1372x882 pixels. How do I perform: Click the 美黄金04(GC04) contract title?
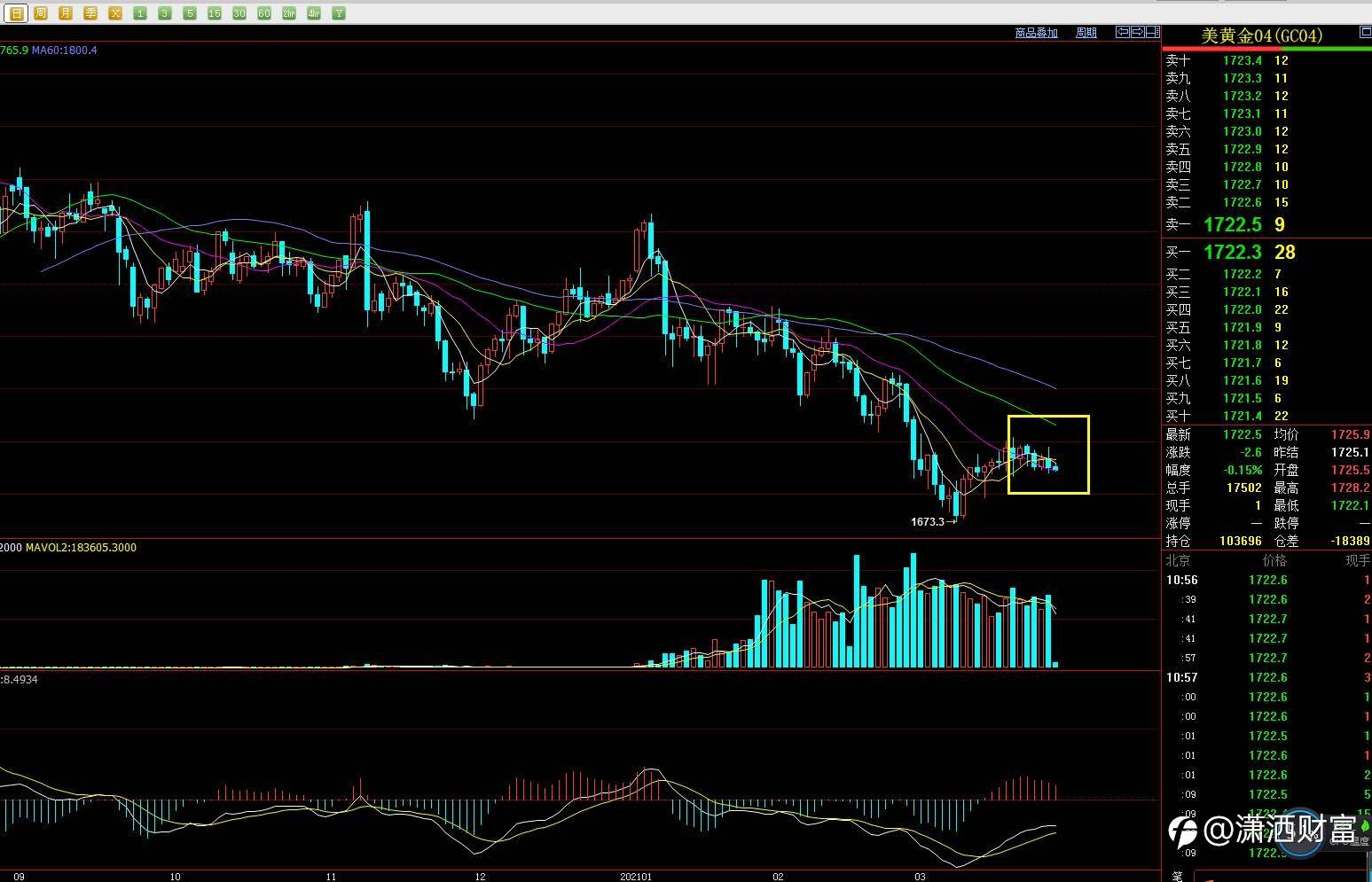point(1261,35)
